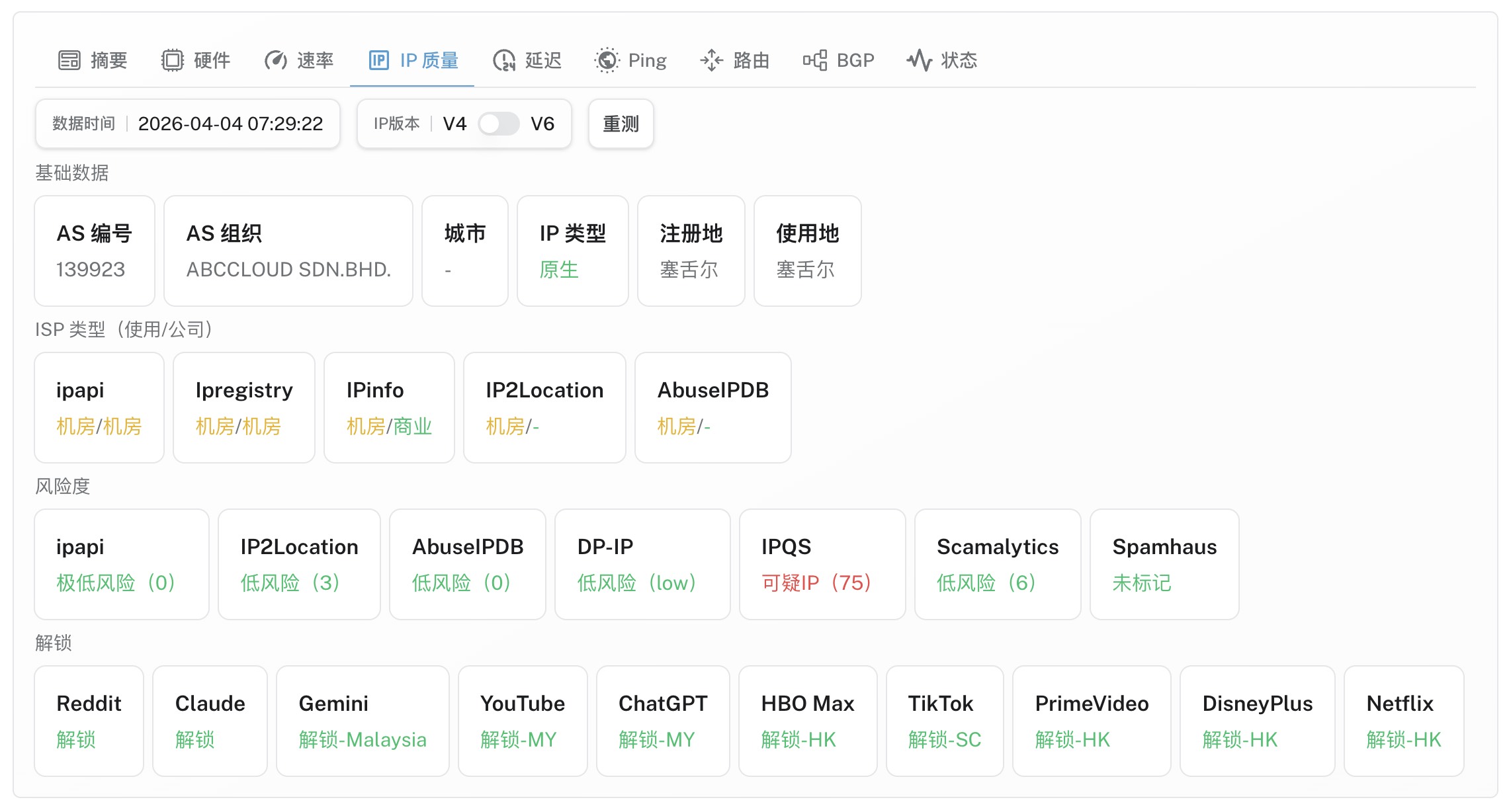Click the ABCCLOUD SDN.BHD. organization text
The image size is (1511, 812).
[288, 269]
